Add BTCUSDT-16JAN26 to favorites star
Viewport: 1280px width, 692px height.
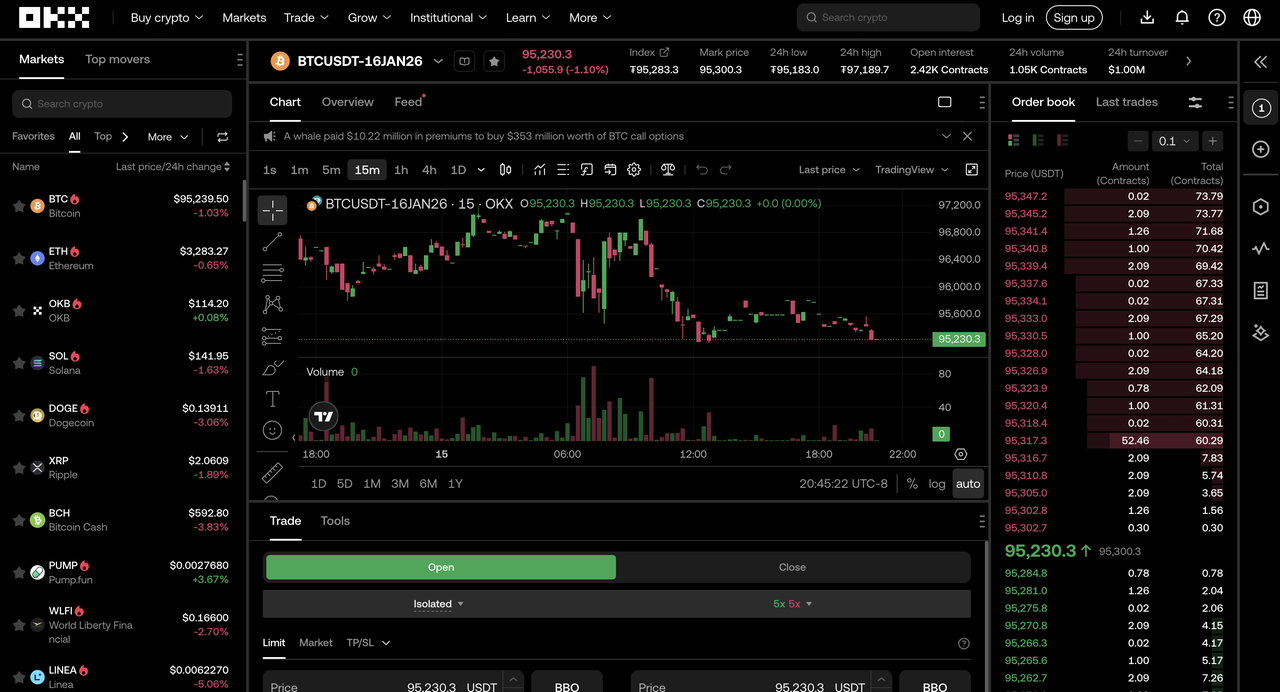(x=494, y=61)
